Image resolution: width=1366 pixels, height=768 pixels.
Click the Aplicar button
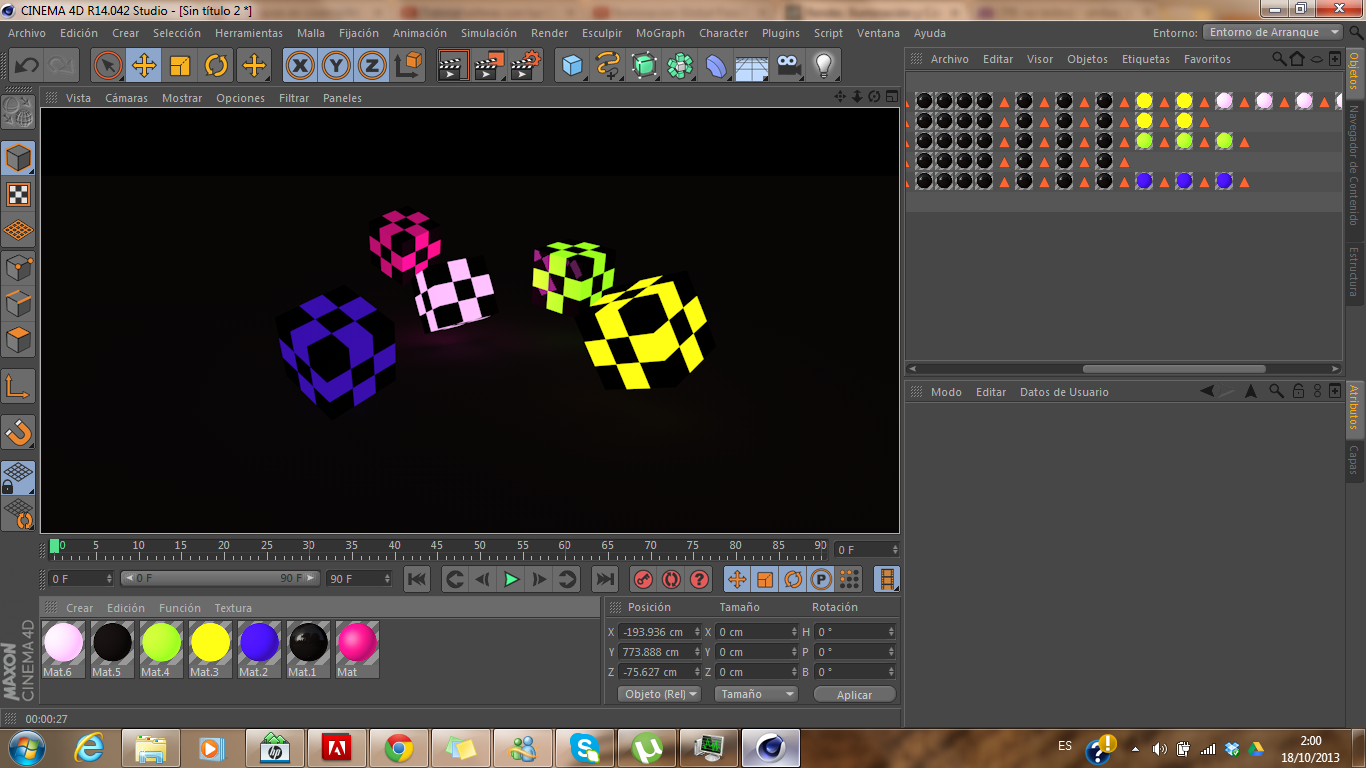click(x=854, y=694)
